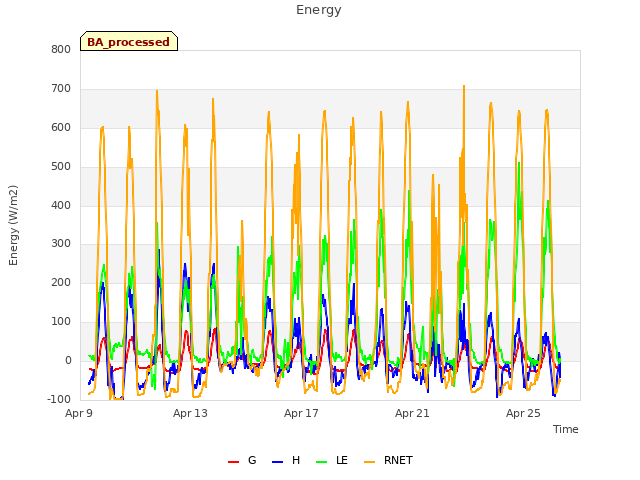Click the Energy (W/m2) axis label
The image size is (640, 480).
point(13,225)
